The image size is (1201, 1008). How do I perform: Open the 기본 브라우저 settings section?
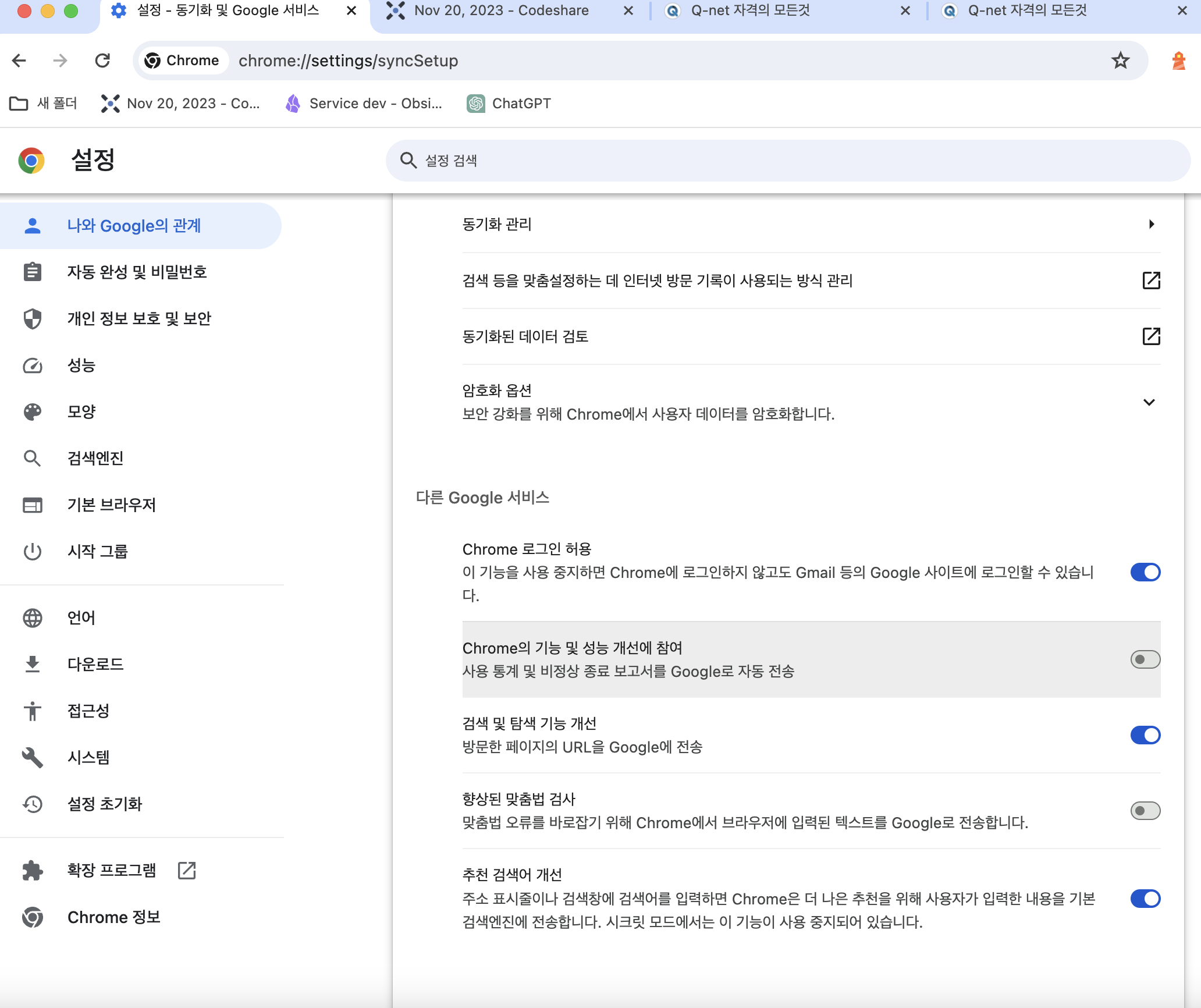click(x=141, y=505)
